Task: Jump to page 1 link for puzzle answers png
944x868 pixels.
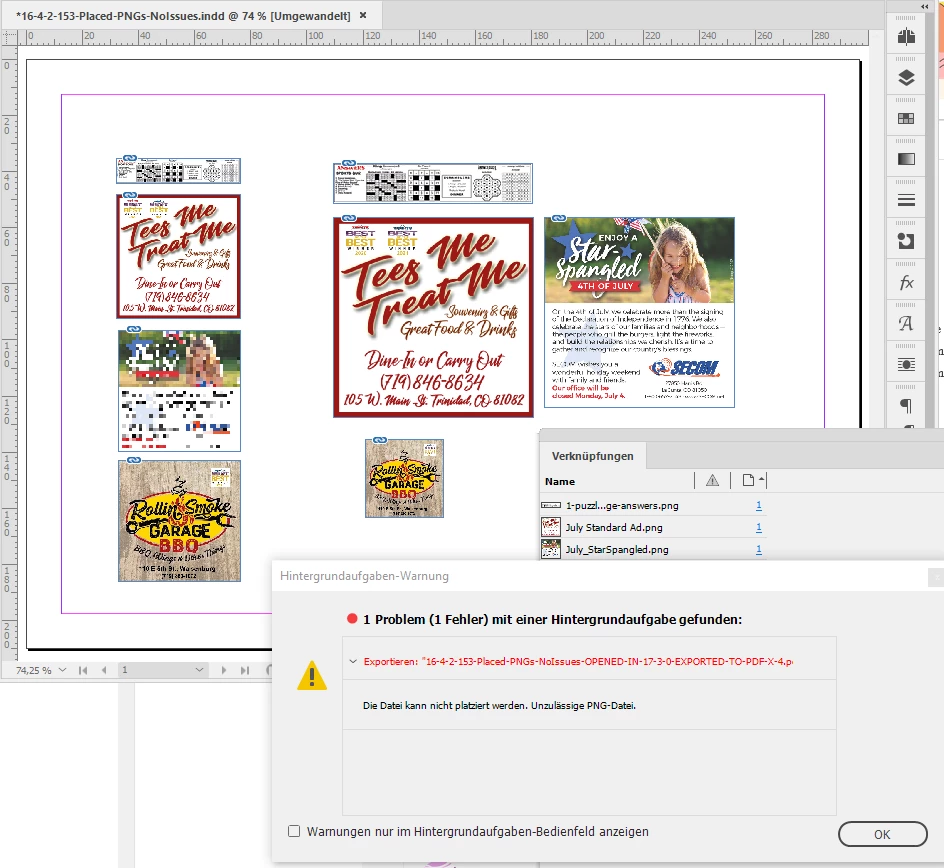Action: [759, 506]
